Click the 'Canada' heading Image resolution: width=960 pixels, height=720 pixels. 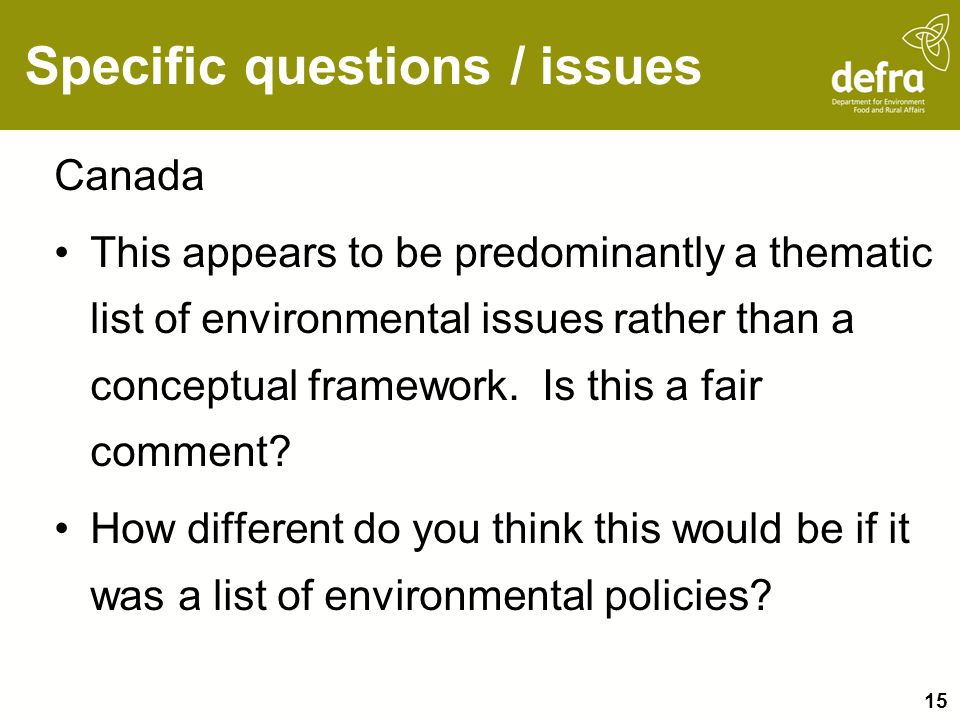click(x=129, y=176)
